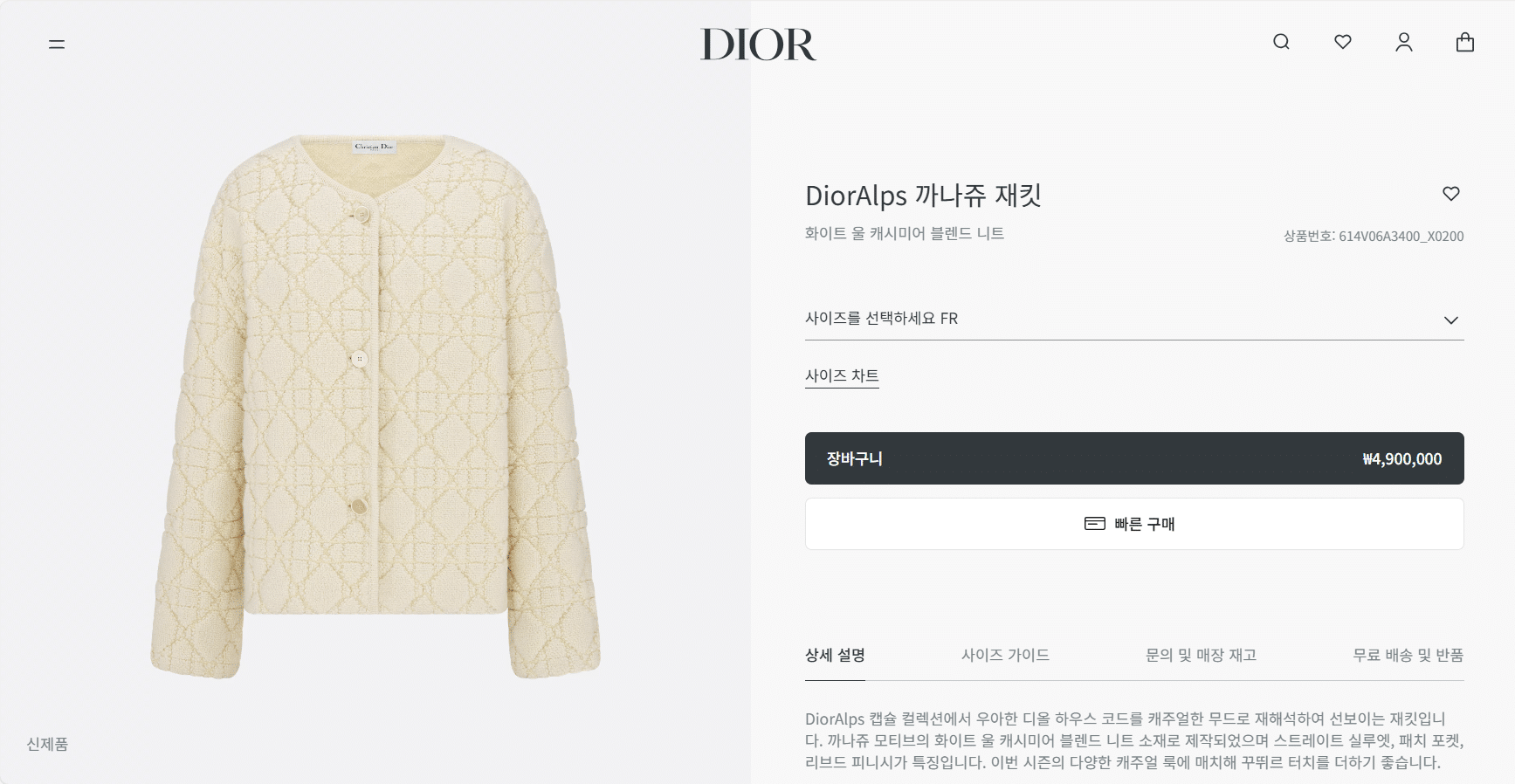Open the shopping bag icon
Viewport: 1515px width, 784px height.
coord(1465,42)
